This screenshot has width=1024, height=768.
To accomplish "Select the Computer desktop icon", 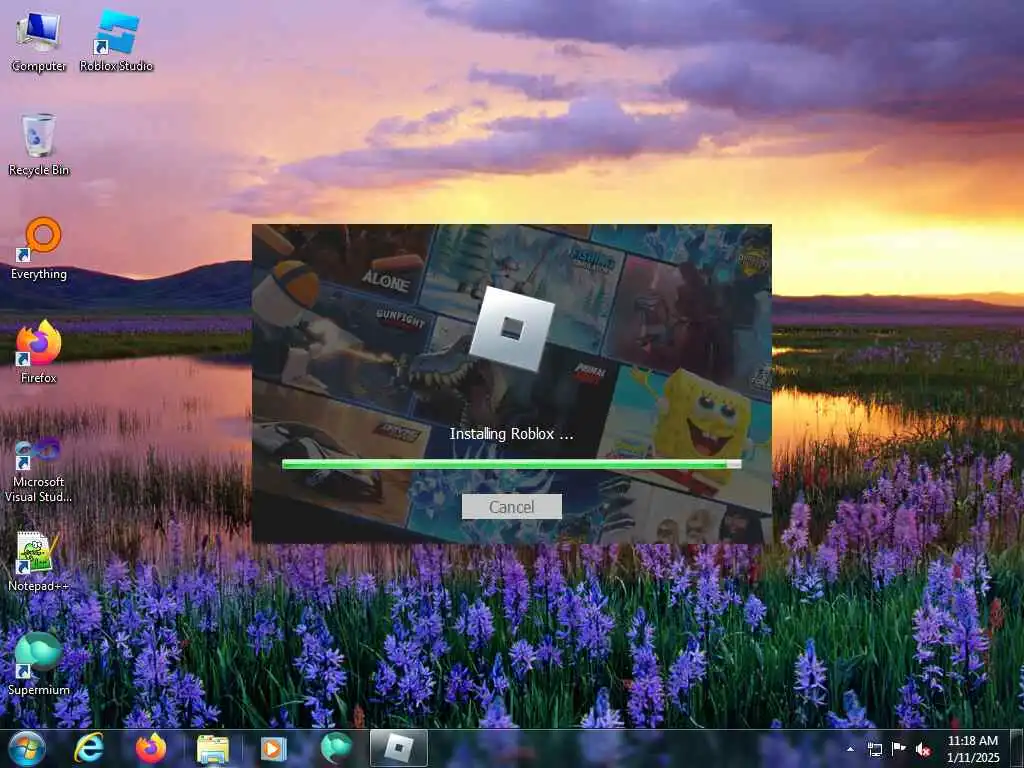I will (39, 41).
